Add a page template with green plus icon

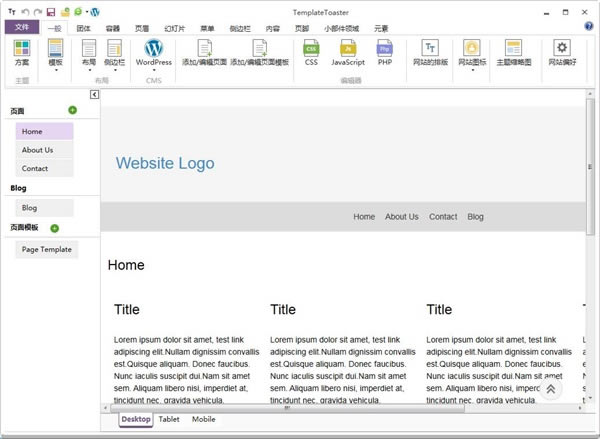click(72, 227)
